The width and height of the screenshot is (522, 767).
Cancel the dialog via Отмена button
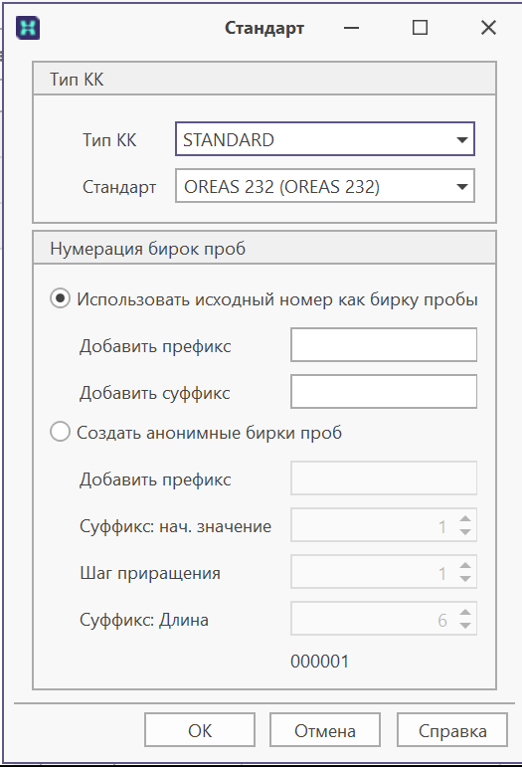(x=325, y=730)
